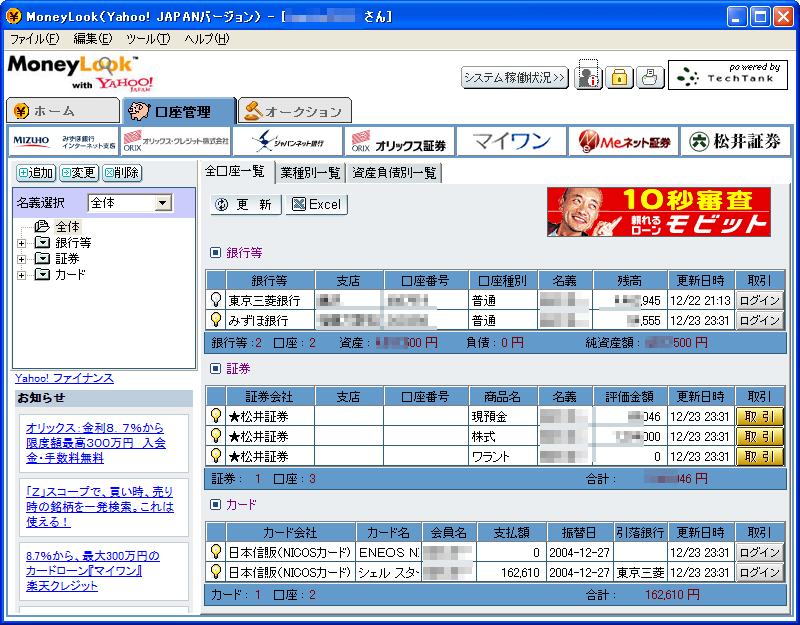Switch to the オークション tab
The height and width of the screenshot is (625, 800).
click(x=295, y=111)
